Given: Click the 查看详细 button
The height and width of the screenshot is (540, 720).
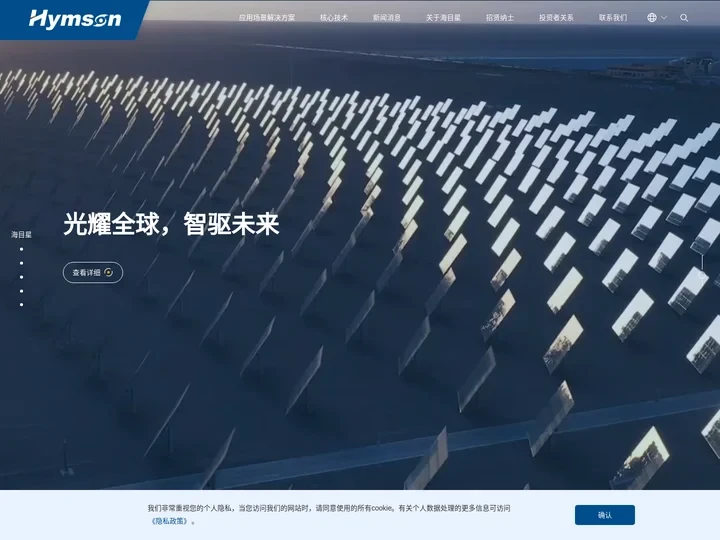Looking at the screenshot, I should click(x=93, y=272).
